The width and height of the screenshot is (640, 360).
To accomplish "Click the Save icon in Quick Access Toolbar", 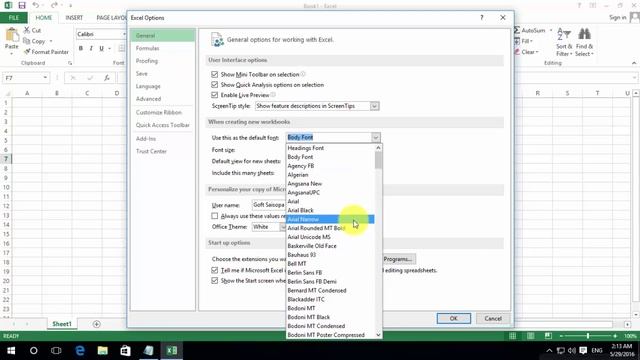I will click(x=22, y=5).
